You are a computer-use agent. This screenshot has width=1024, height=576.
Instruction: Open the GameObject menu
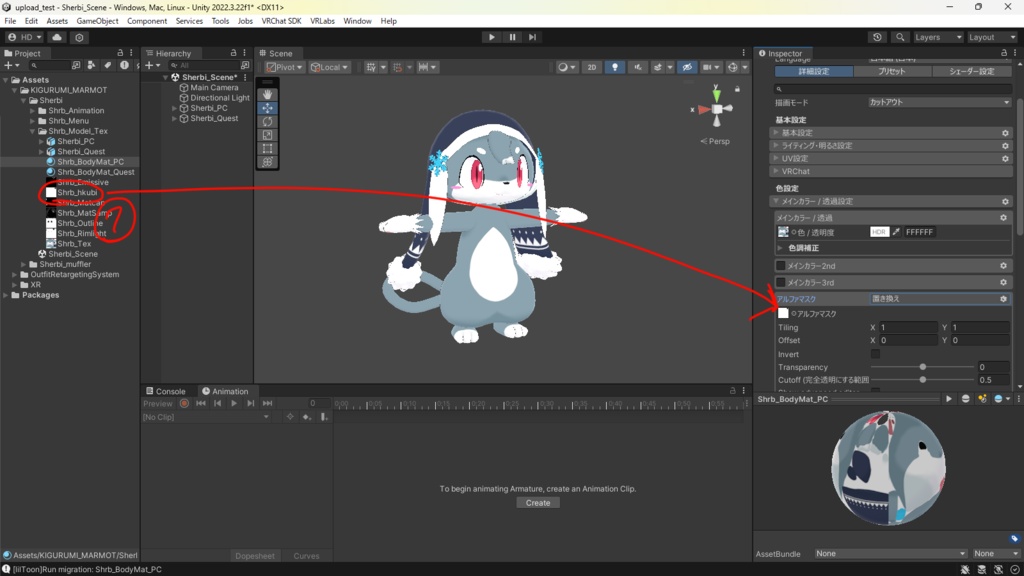click(97, 21)
